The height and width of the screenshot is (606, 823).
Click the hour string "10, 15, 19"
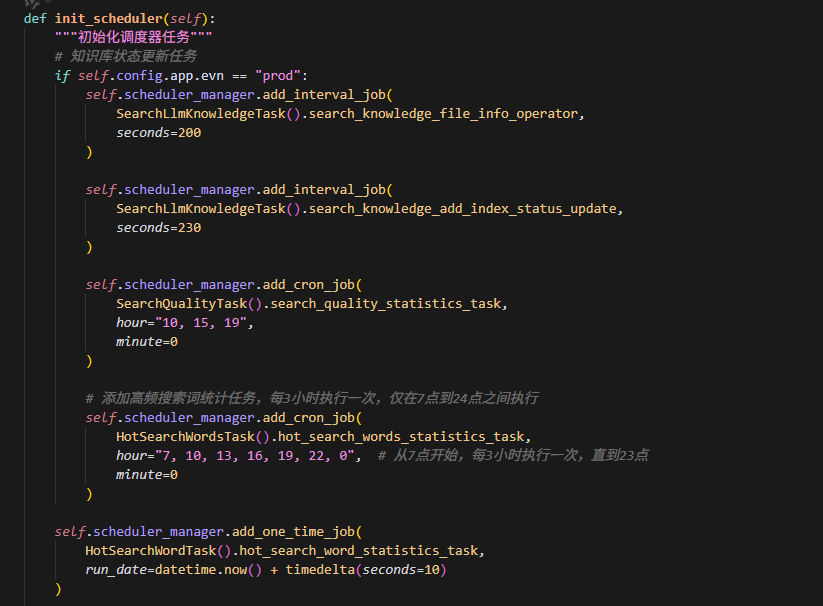coord(201,323)
